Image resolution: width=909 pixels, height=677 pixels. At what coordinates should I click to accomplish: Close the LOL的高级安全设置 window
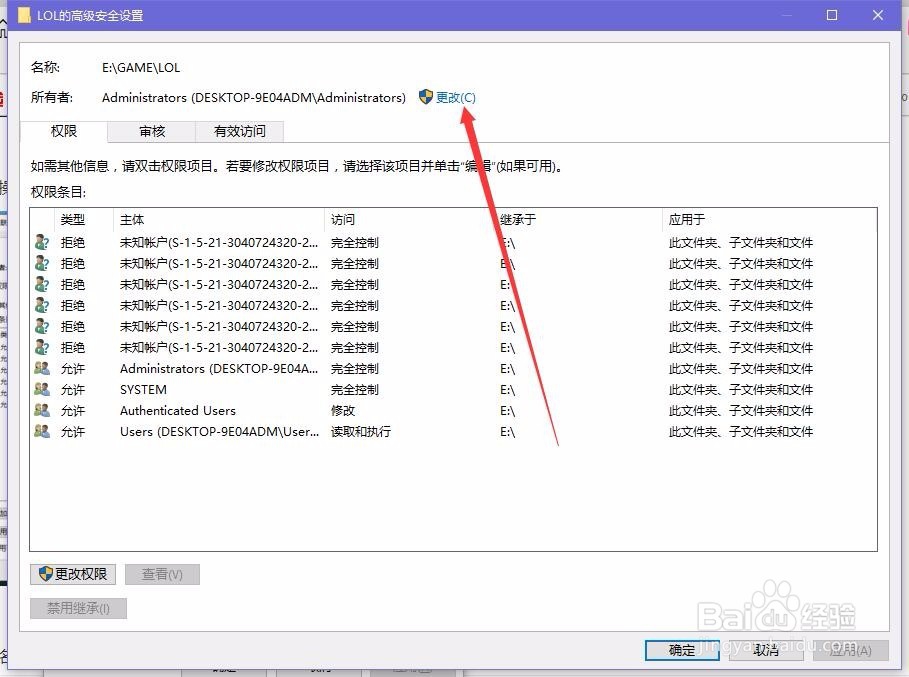[x=878, y=15]
